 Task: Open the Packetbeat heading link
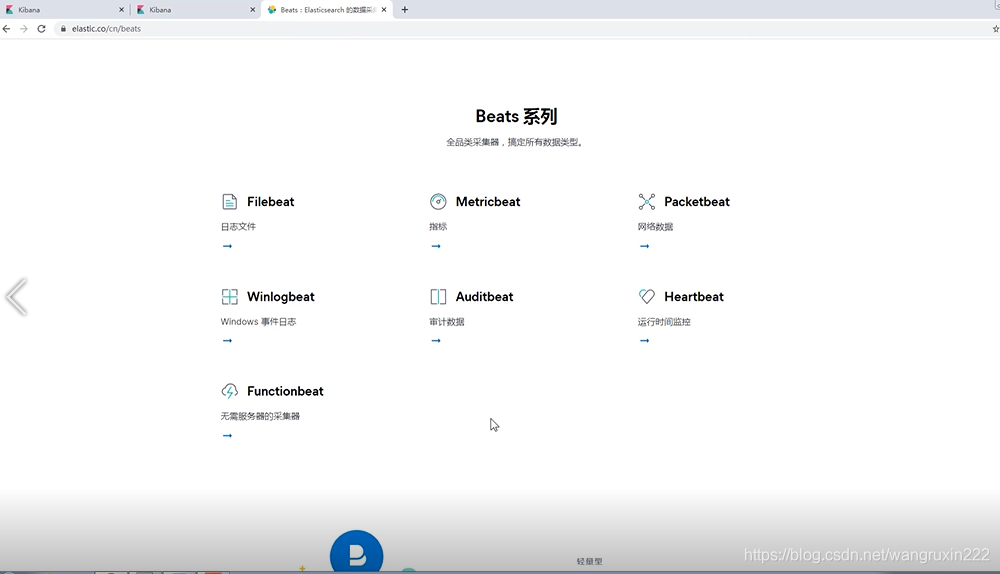click(696, 202)
